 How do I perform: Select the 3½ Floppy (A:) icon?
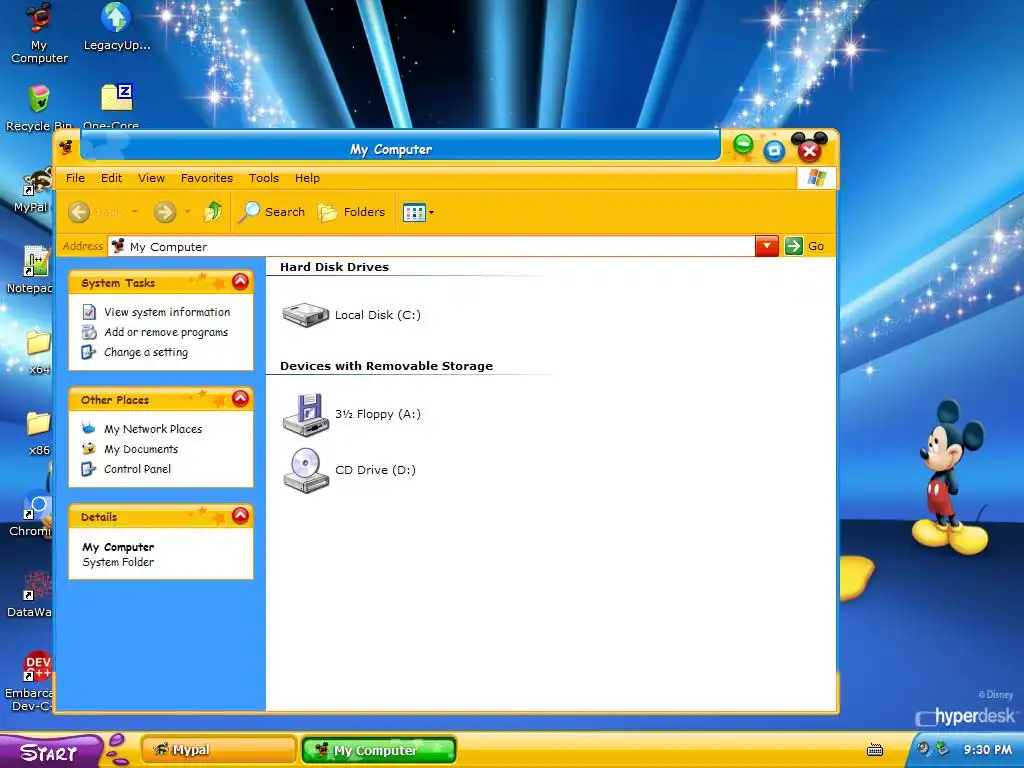(x=305, y=413)
